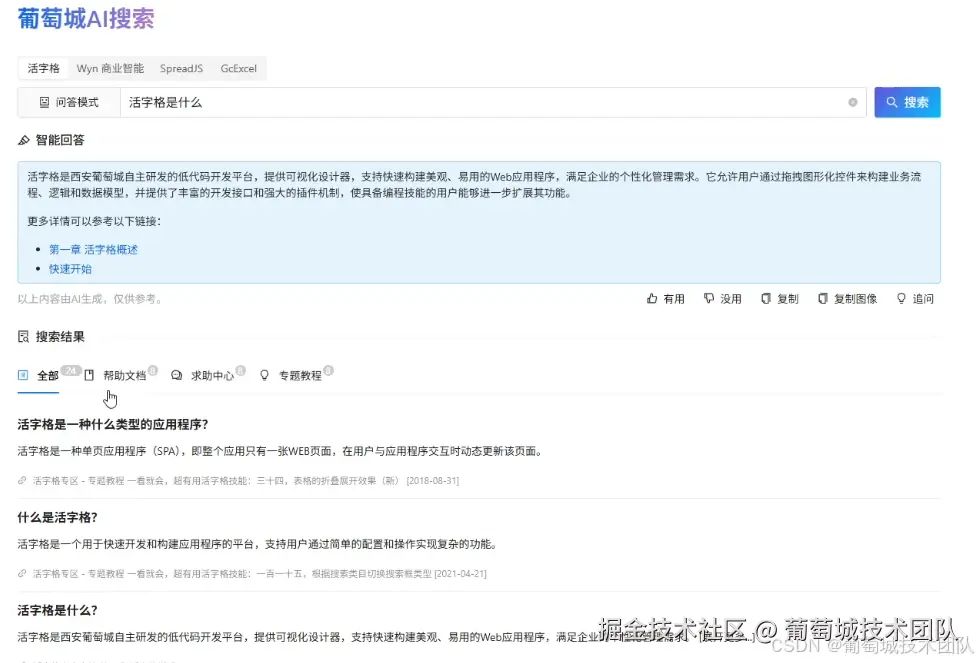Click the document icon beside 帮助文档
Screen dimensions: 978x663
(88, 375)
